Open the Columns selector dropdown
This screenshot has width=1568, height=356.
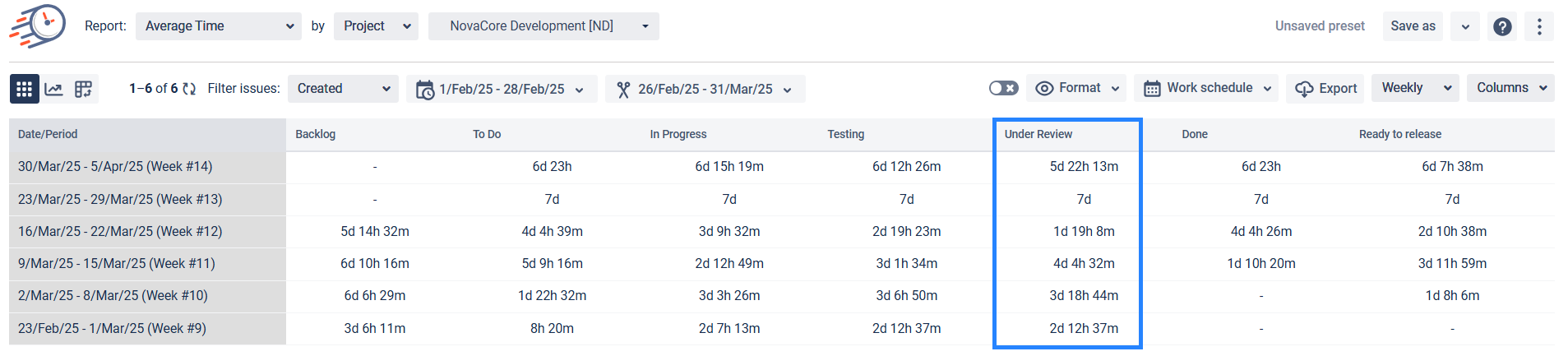[x=1510, y=88]
